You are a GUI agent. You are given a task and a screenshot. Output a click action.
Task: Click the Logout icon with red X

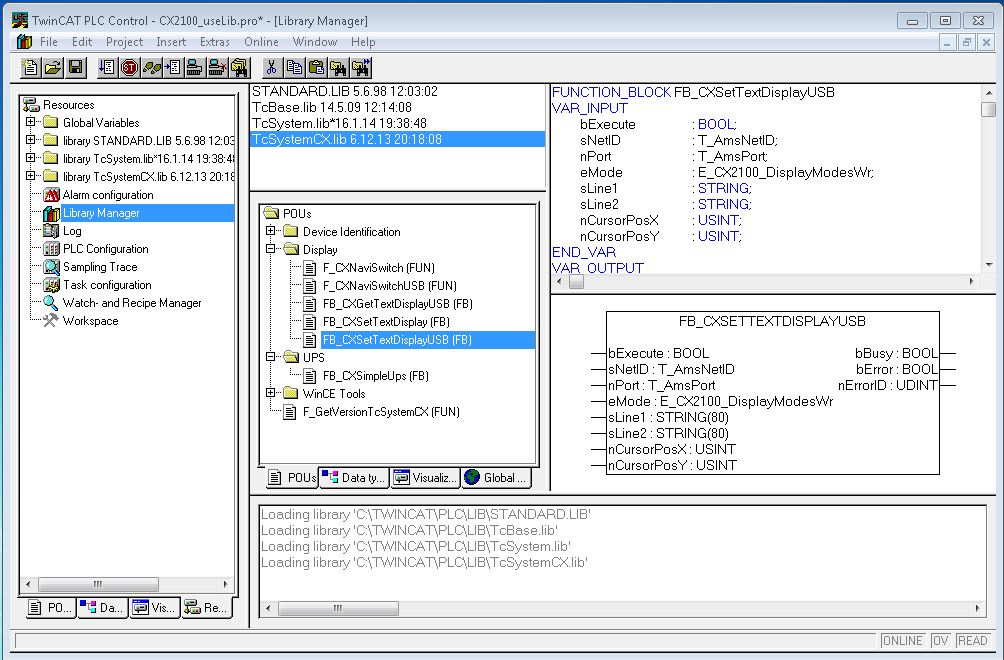(217, 67)
